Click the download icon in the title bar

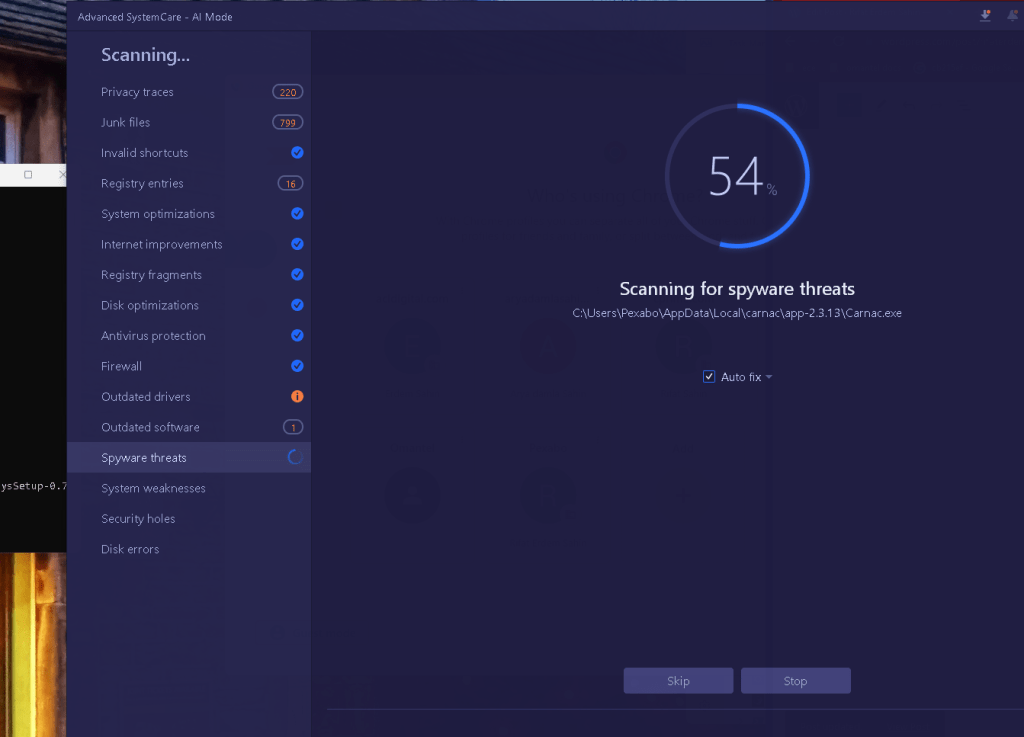[x=985, y=16]
